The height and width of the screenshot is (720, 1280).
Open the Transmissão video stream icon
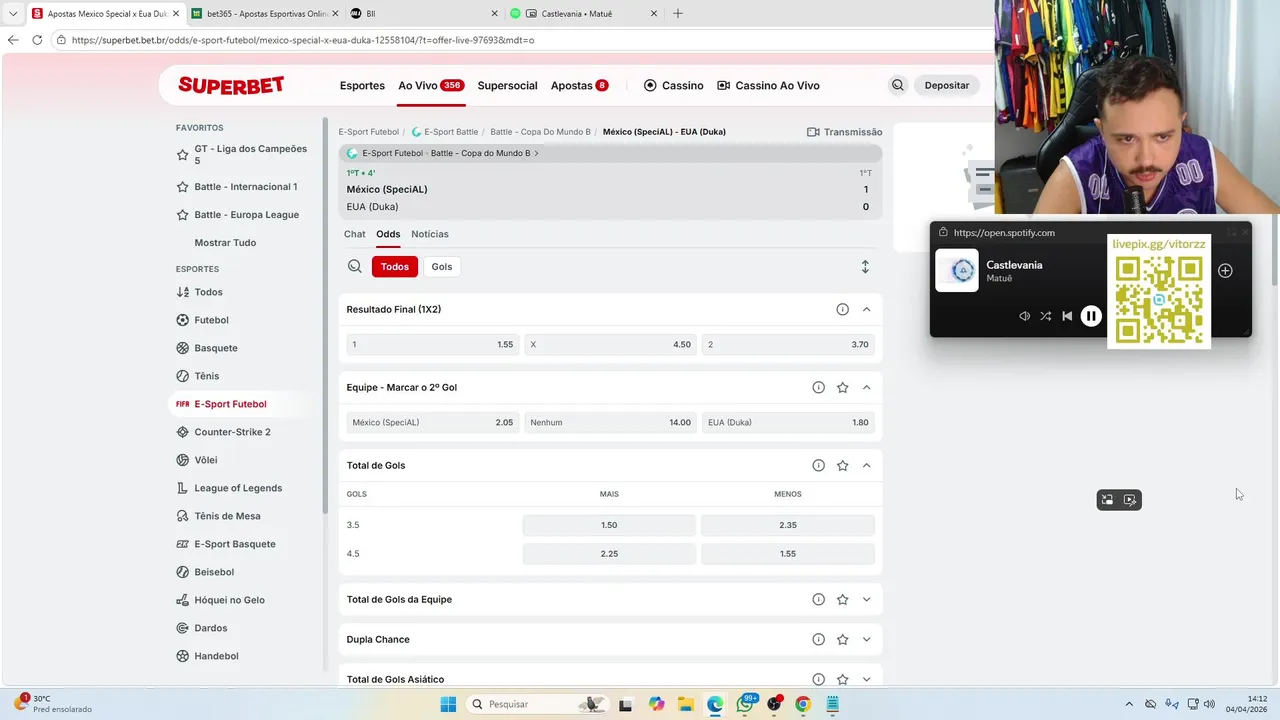click(x=813, y=132)
